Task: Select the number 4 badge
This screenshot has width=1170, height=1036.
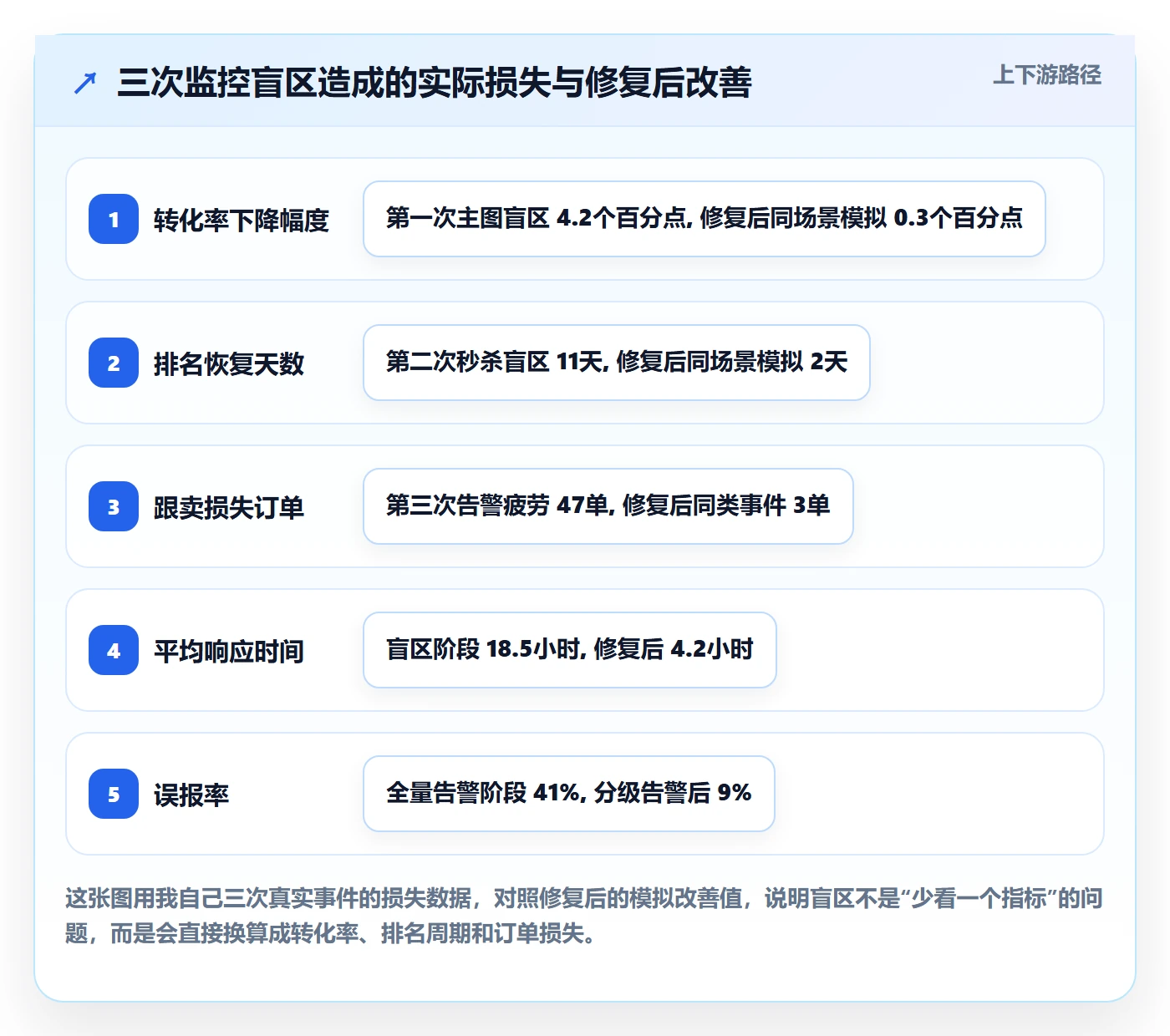Action: click(114, 650)
